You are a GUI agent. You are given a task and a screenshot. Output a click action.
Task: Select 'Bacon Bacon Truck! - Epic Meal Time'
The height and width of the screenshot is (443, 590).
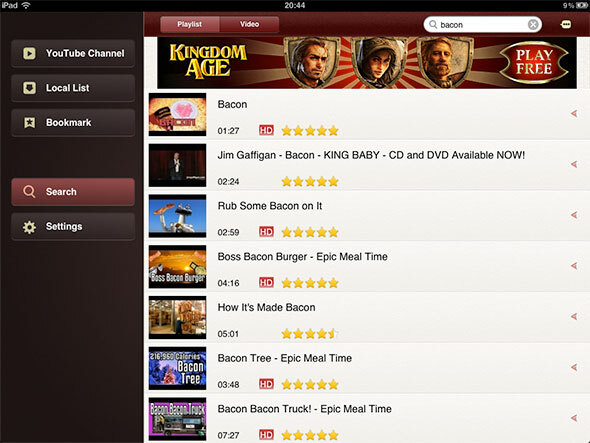pos(304,409)
